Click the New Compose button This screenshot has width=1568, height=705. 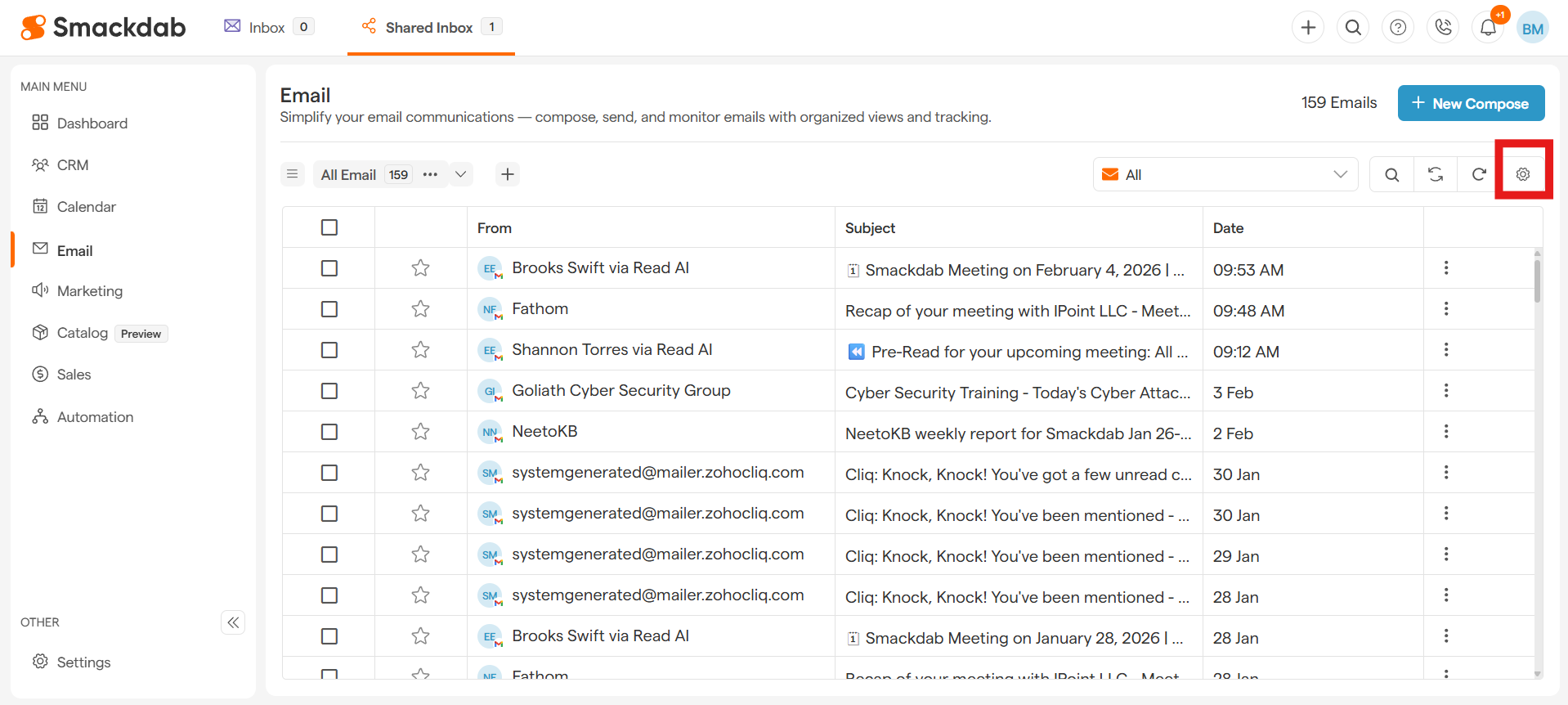1470,103
